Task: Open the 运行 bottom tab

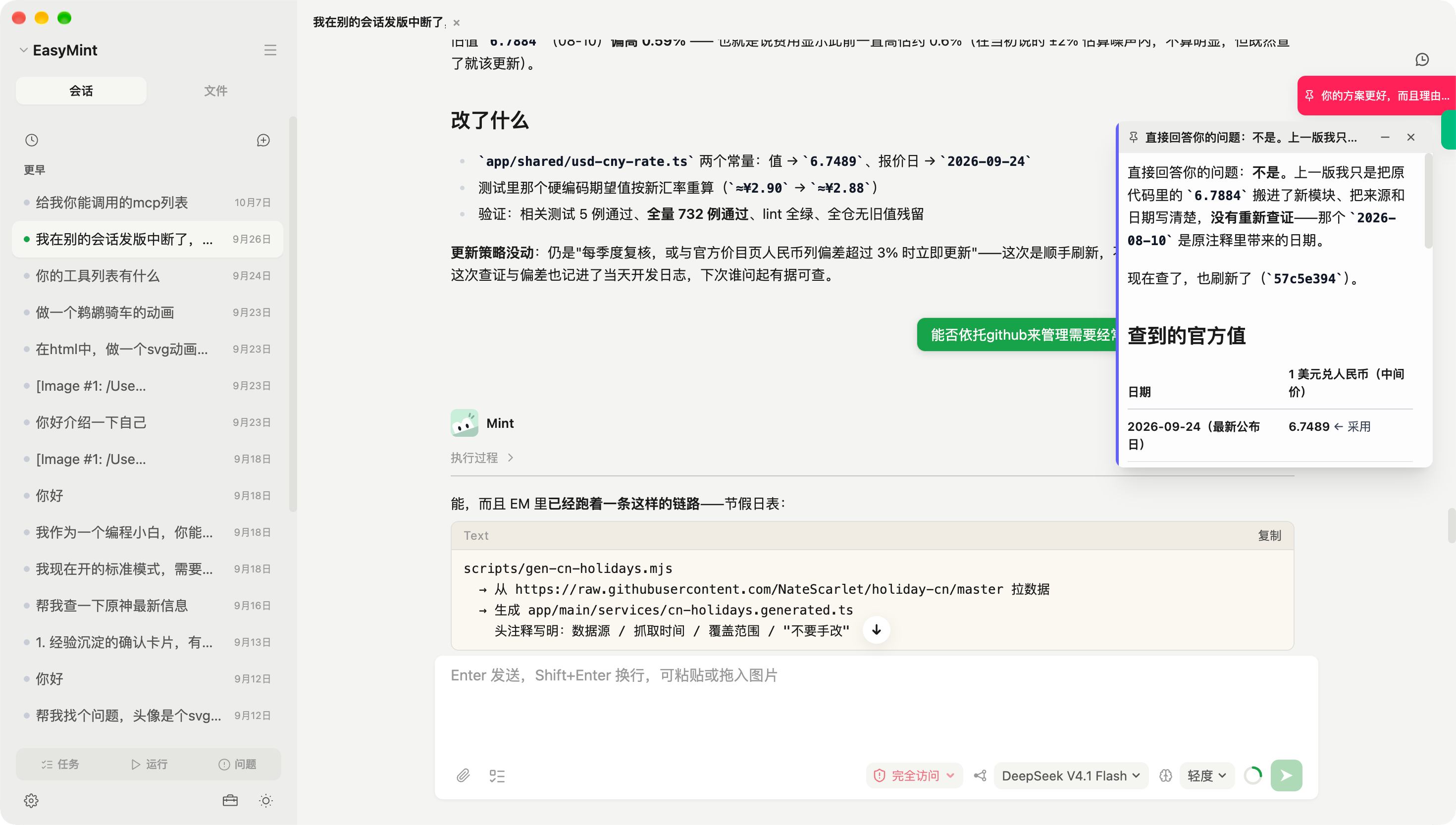Action: click(149, 765)
